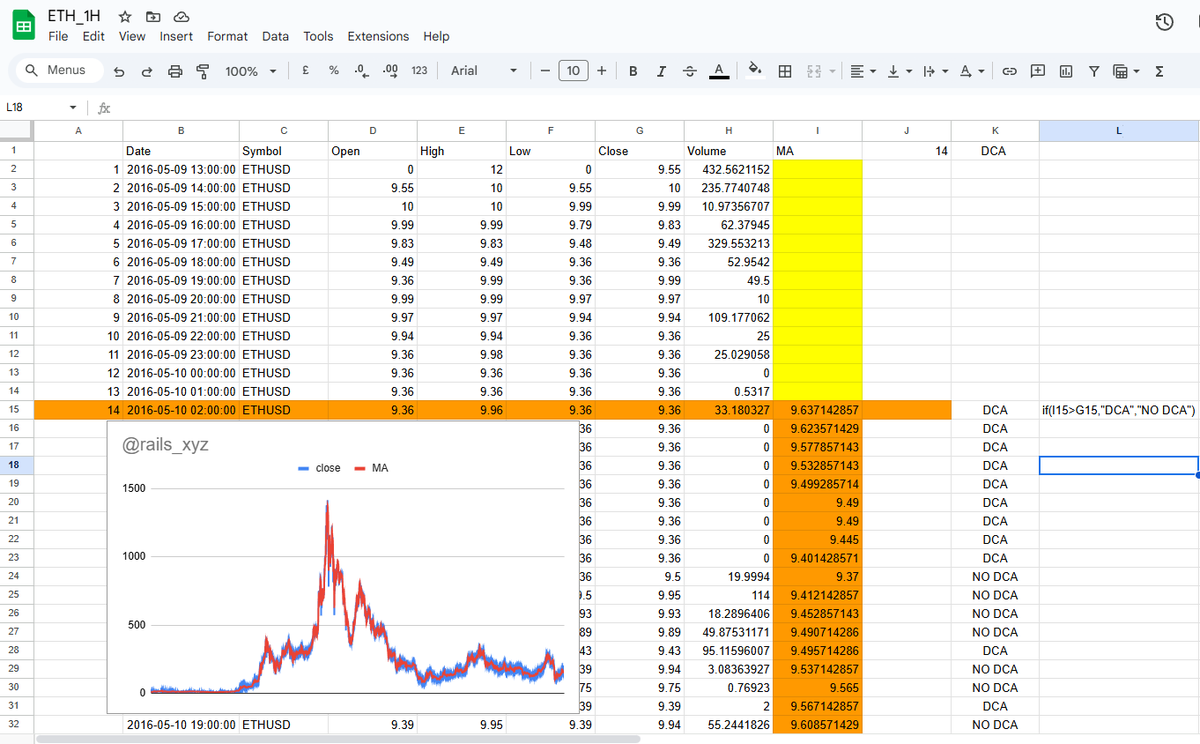Click the Undo arrow
This screenshot has width=1200, height=744.
click(120, 71)
